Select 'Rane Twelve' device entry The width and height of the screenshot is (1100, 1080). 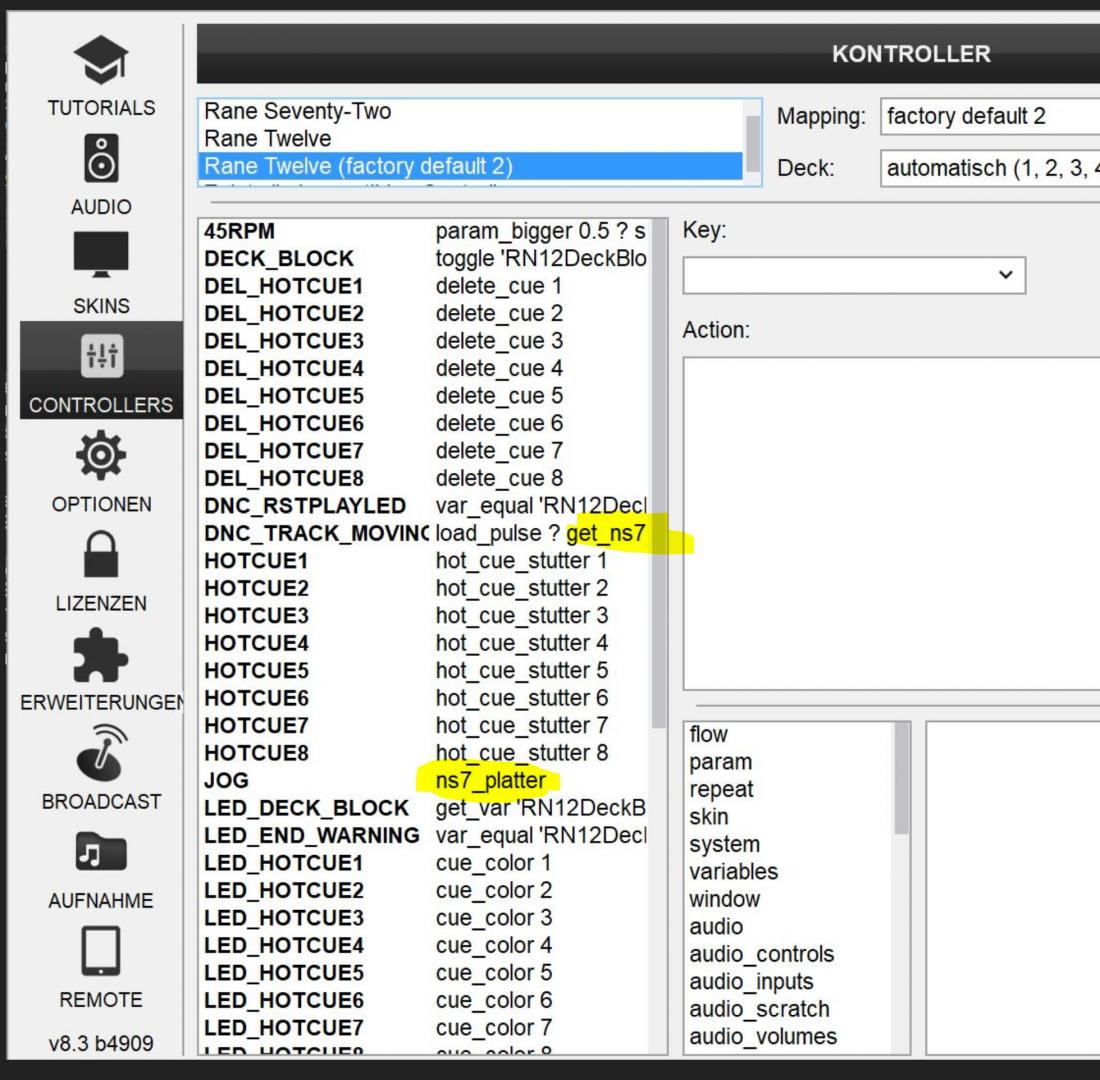470,138
